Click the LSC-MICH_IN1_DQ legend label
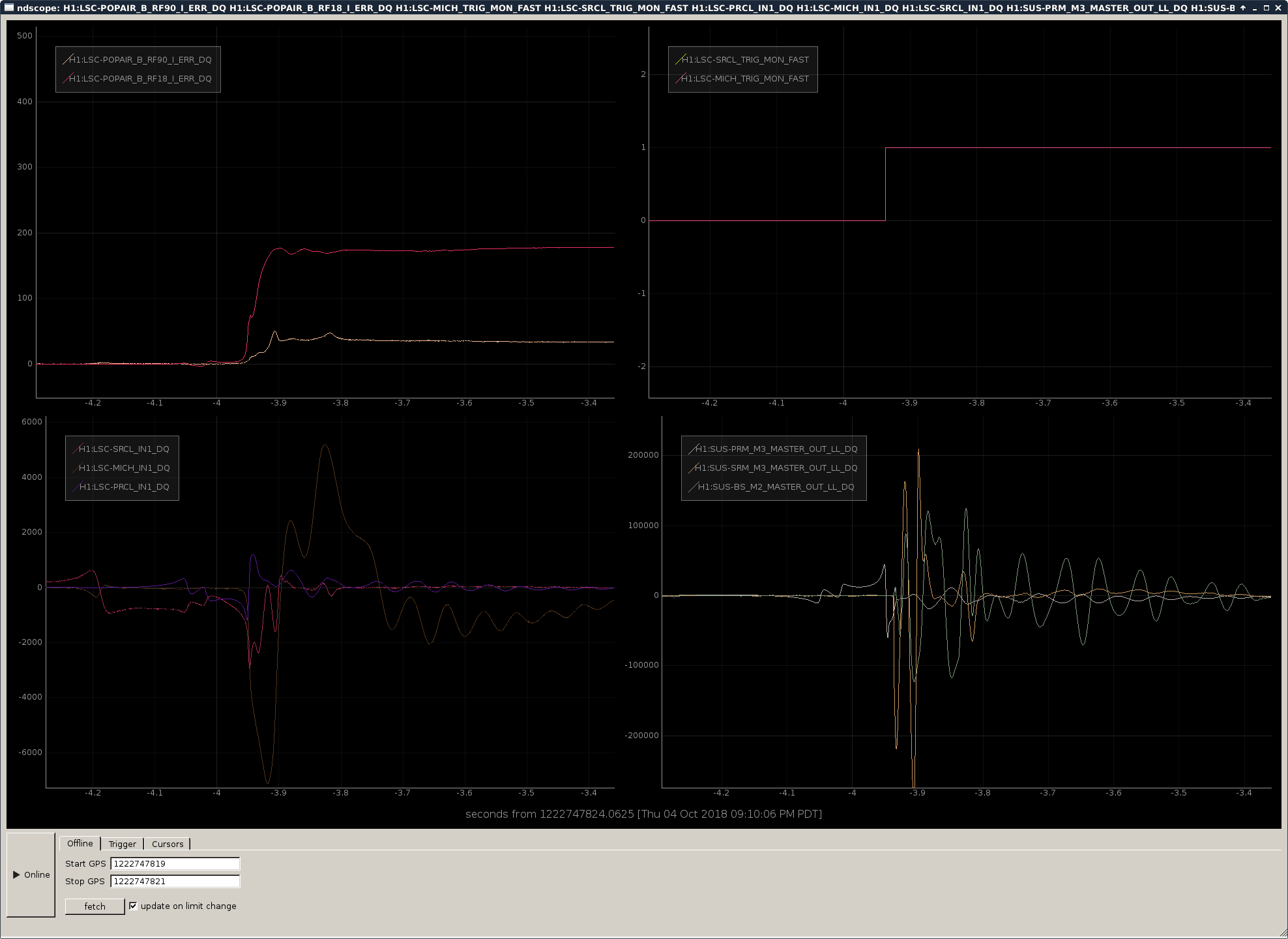1288x939 pixels. (124, 468)
